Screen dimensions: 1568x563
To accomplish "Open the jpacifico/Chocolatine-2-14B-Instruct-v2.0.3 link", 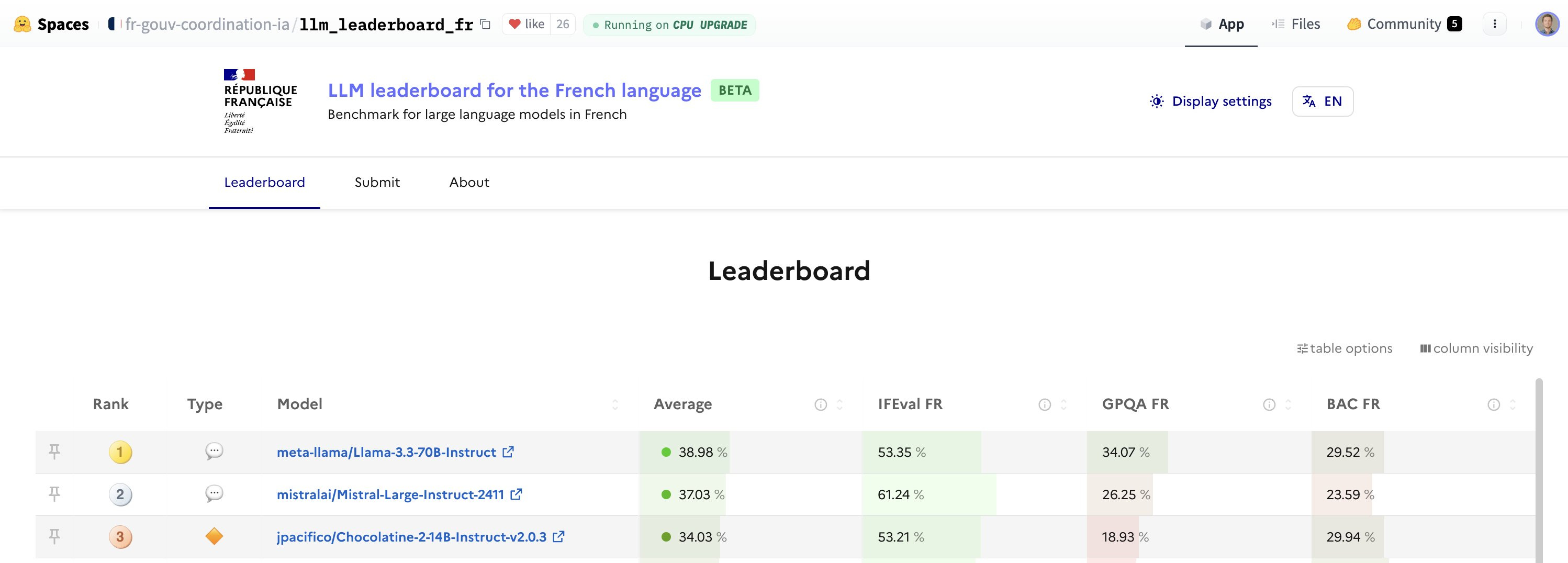I will pyautogui.click(x=421, y=537).
